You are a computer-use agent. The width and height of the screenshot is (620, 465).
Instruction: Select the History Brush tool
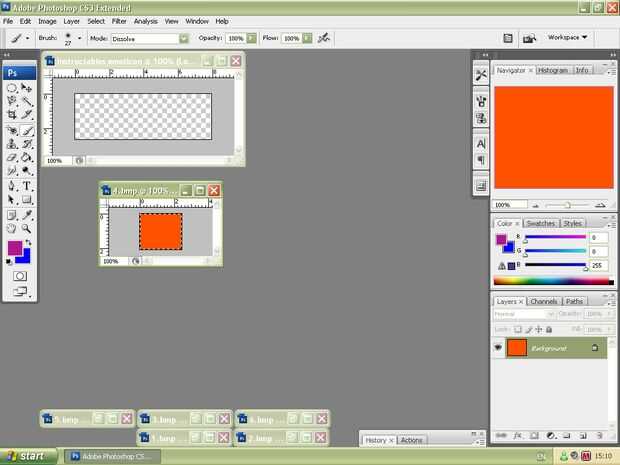coord(26,144)
